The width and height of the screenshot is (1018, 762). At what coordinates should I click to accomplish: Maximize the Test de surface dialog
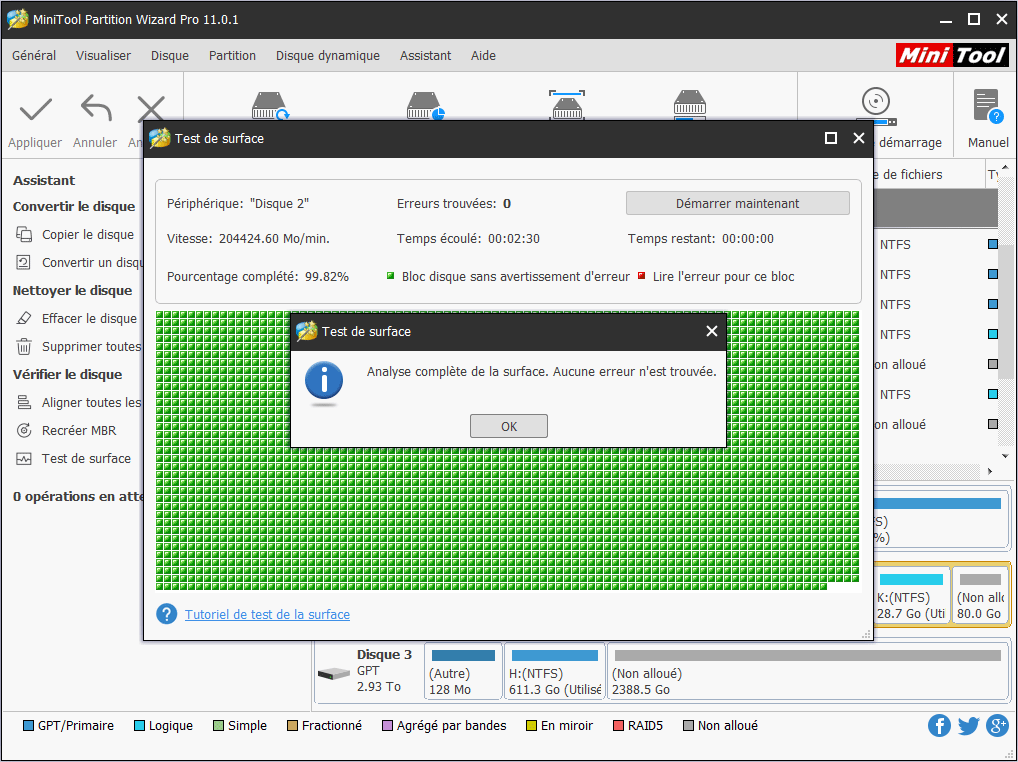(830, 138)
